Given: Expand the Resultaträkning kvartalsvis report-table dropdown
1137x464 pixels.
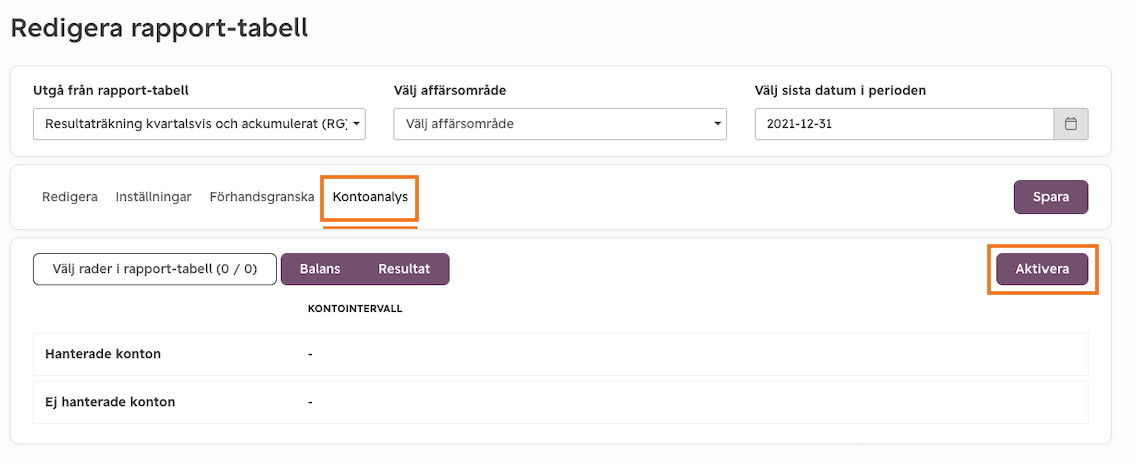Looking at the screenshot, I should 199,124.
